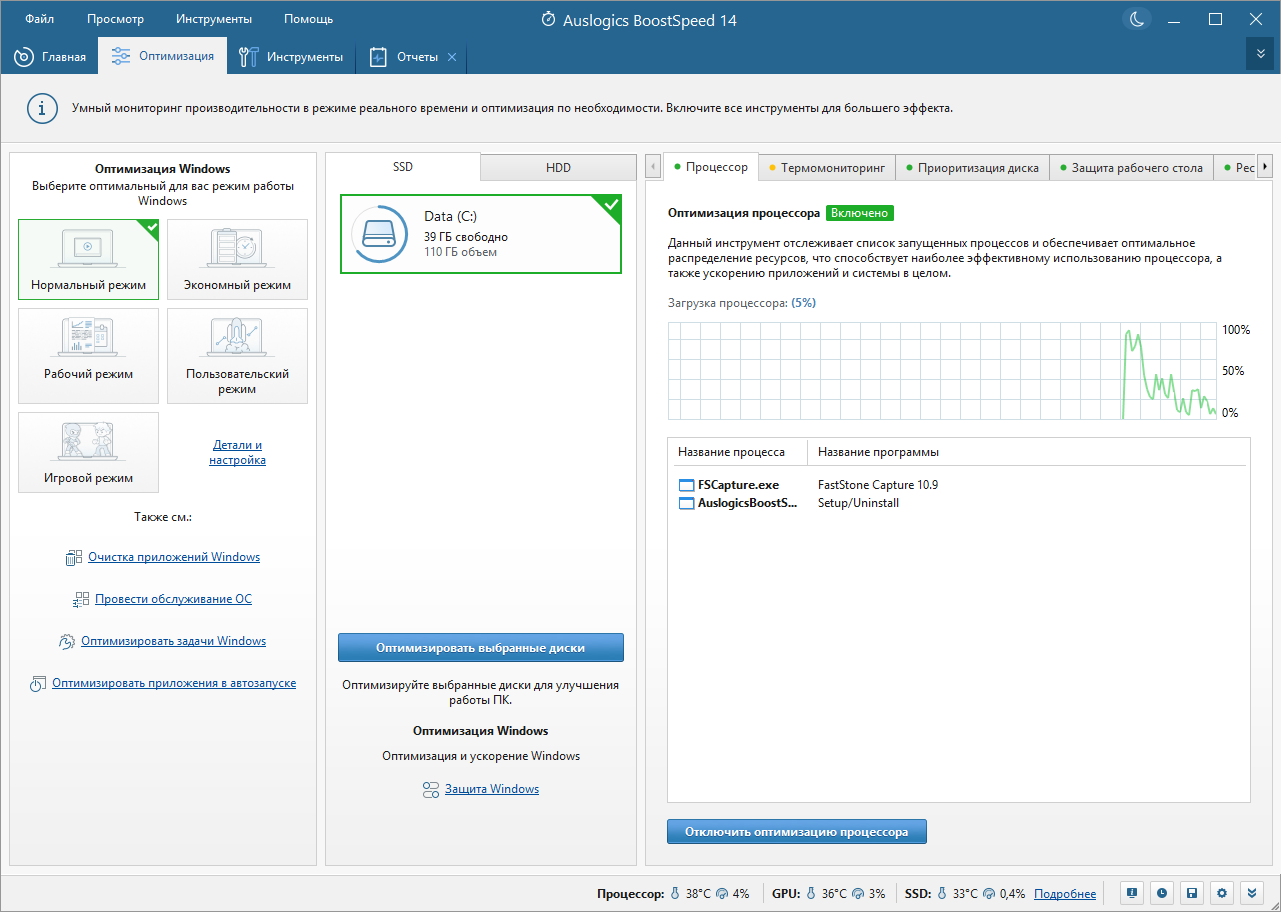Click the GPU load gauge icon
This screenshot has height=912, width=1281.
pos(859,894)
